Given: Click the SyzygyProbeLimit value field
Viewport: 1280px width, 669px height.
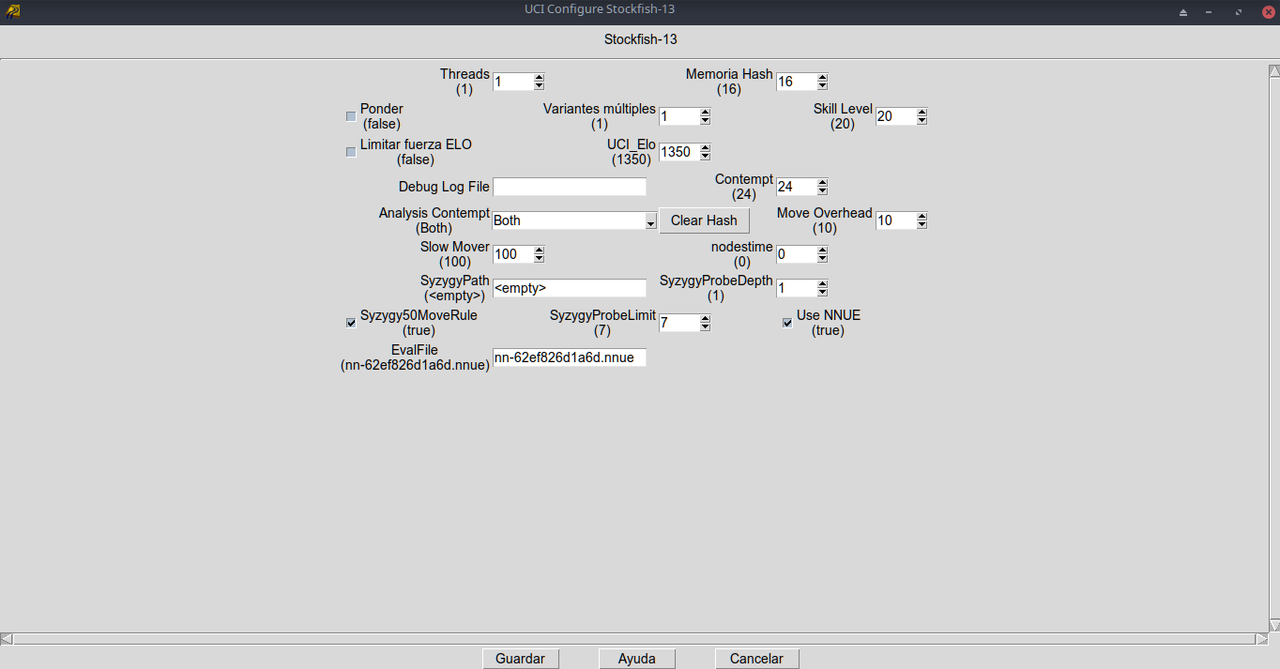Looking at the screenshot, I should pos(679,322).
